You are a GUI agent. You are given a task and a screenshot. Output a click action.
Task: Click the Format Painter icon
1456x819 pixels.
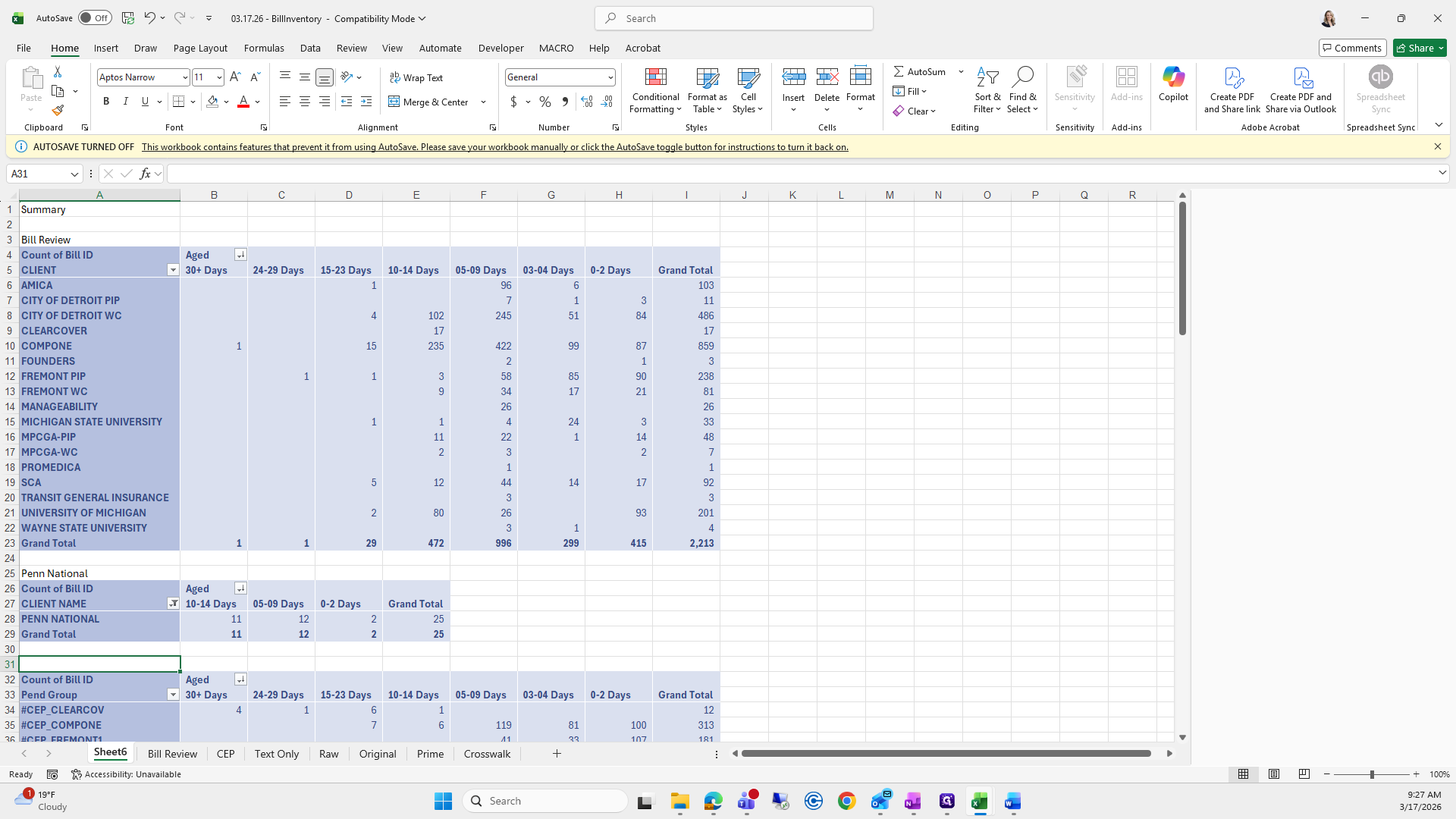tap(58, 111)
